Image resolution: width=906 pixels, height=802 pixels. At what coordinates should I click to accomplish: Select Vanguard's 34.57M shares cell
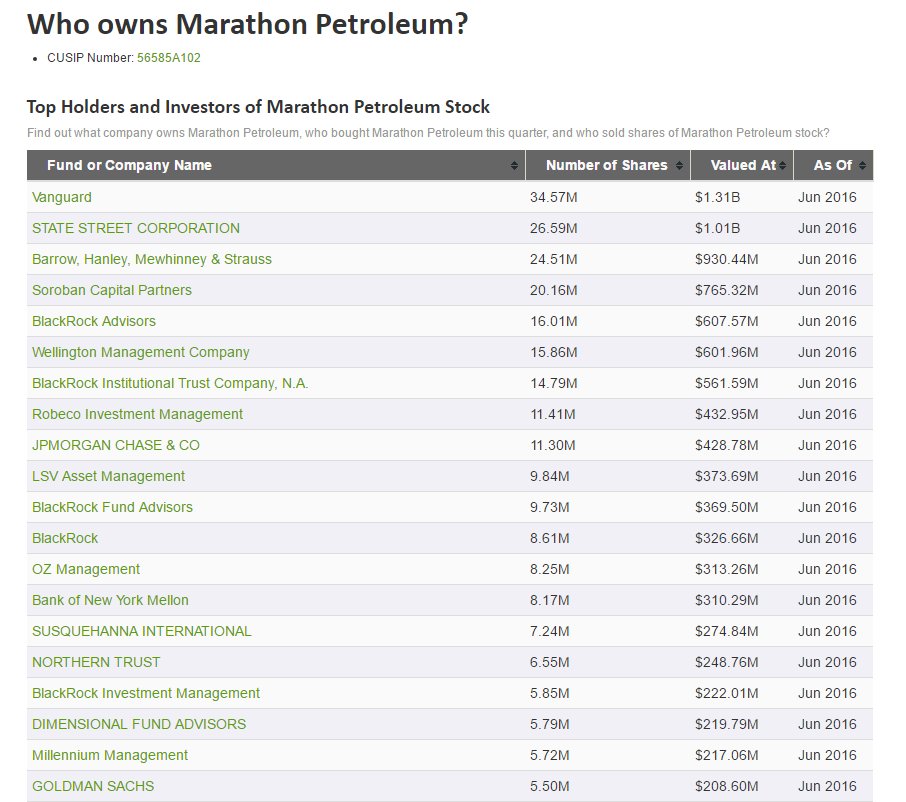608,197
